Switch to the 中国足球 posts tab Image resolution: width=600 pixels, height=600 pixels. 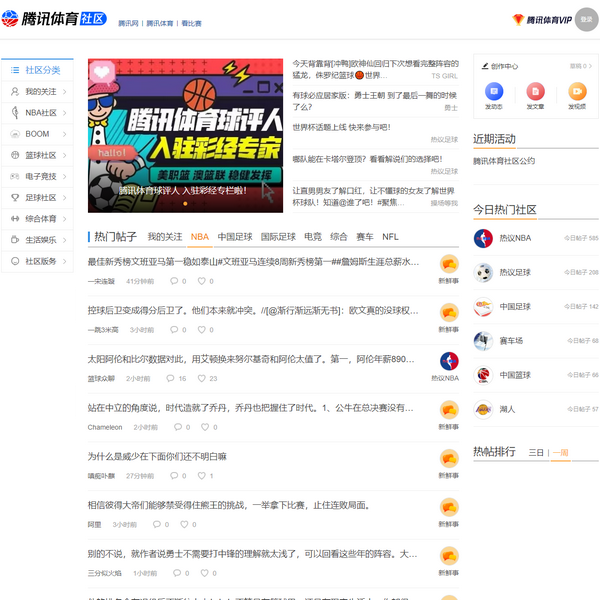coord(235,237)
